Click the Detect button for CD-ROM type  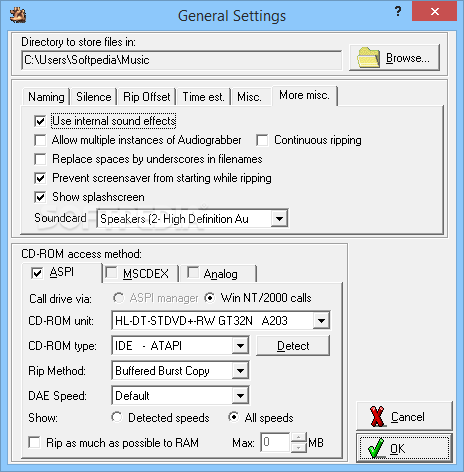(x=293, y=346)
